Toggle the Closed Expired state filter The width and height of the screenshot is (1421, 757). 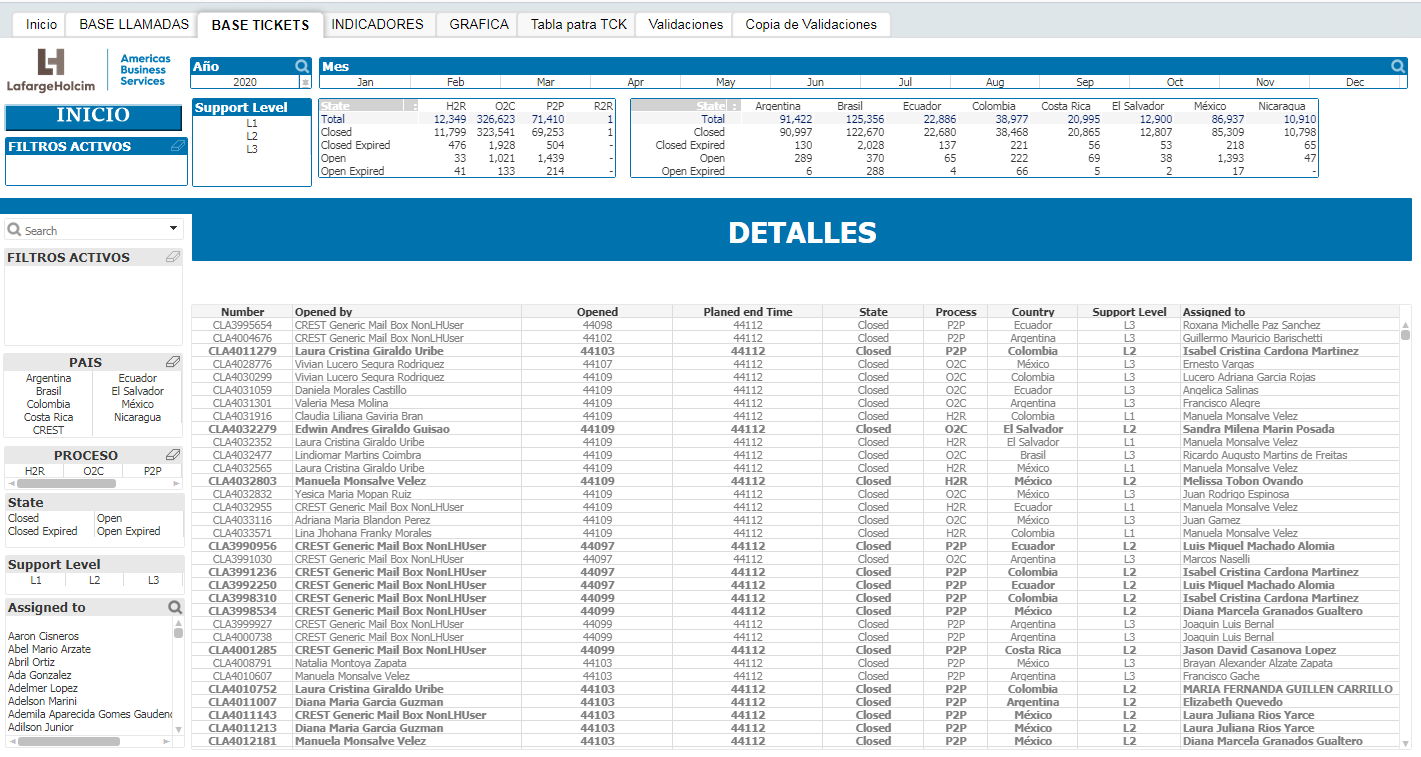click(43, 531)
